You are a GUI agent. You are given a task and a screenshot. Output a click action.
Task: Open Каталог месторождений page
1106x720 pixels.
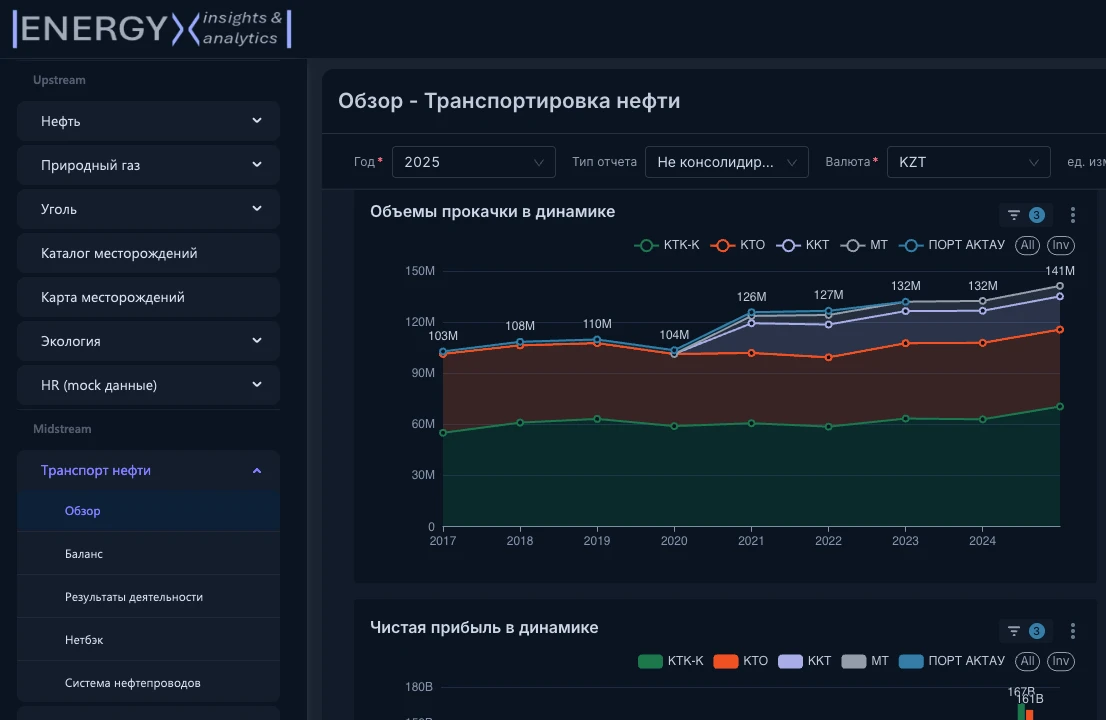point(149,253)
